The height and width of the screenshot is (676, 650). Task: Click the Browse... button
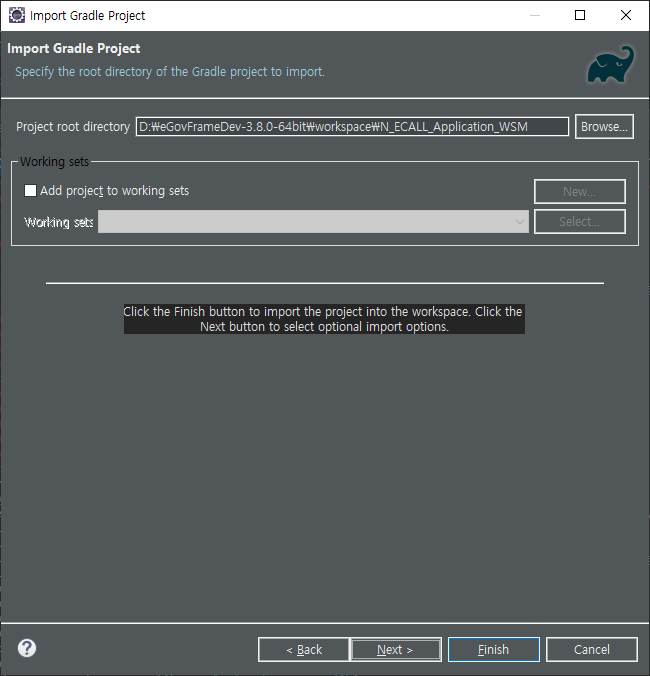pos(604,127)
